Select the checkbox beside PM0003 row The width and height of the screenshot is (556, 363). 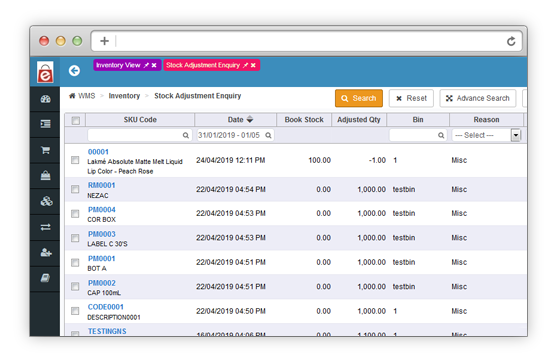click(x=75, y=238)
